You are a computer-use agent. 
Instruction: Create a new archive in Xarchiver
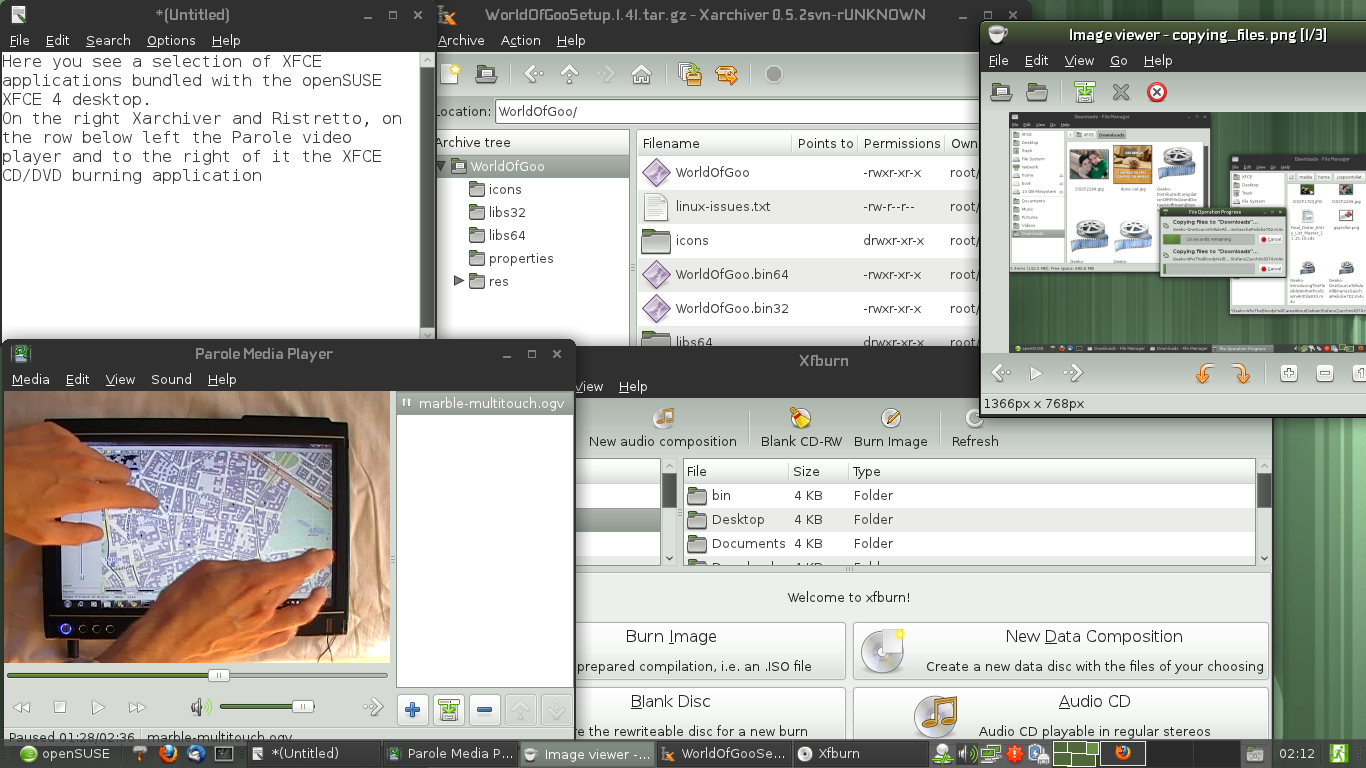pyautogui.click(x=452, y=74)
